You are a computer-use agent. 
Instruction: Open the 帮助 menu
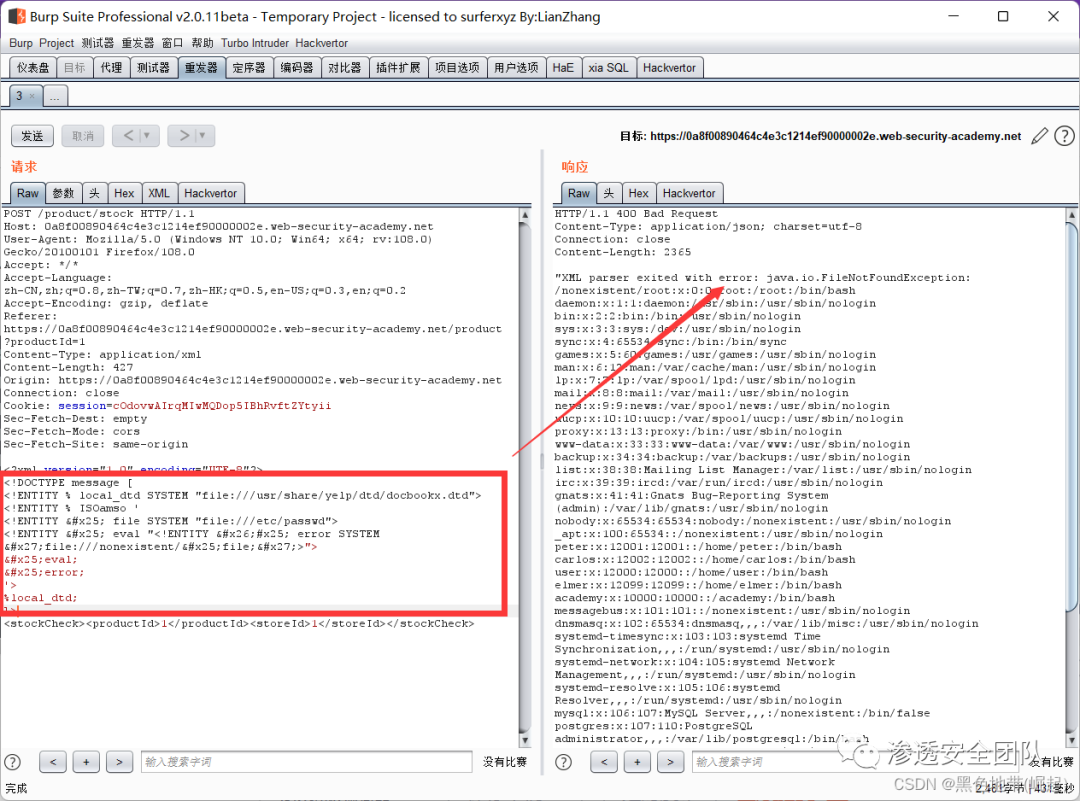tap(202, 43)
